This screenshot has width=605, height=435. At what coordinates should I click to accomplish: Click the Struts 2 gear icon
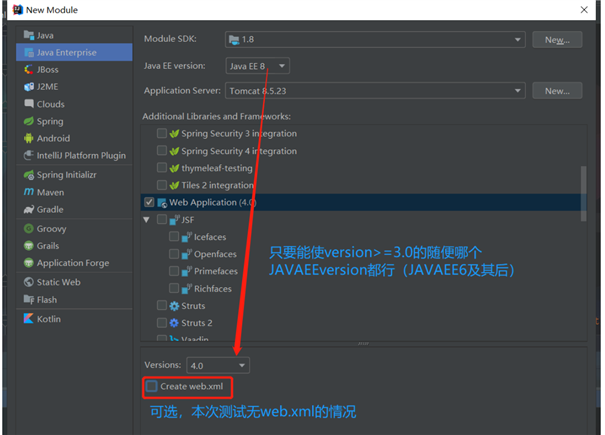coord(174,323)
